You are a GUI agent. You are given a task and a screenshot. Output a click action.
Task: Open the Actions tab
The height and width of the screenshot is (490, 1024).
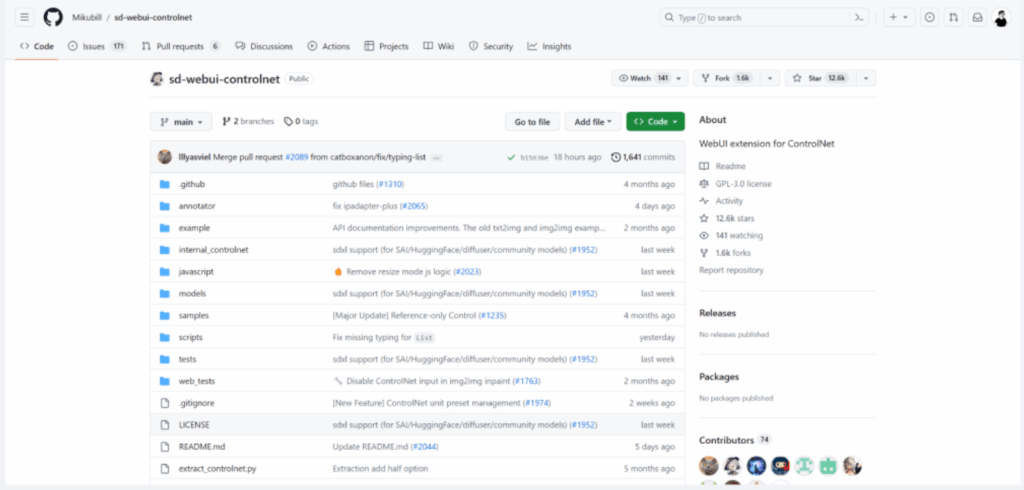point(328,46)
